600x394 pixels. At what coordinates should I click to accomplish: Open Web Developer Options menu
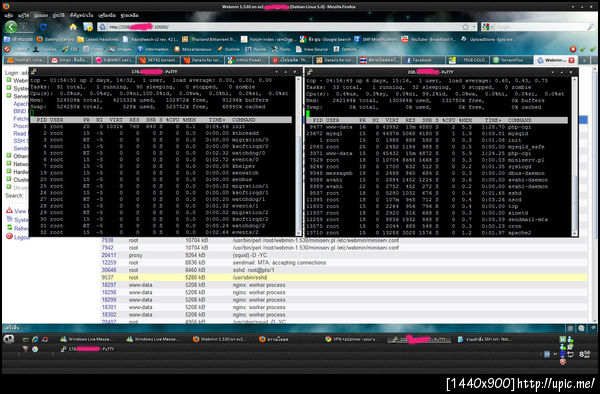click(345, 49)
